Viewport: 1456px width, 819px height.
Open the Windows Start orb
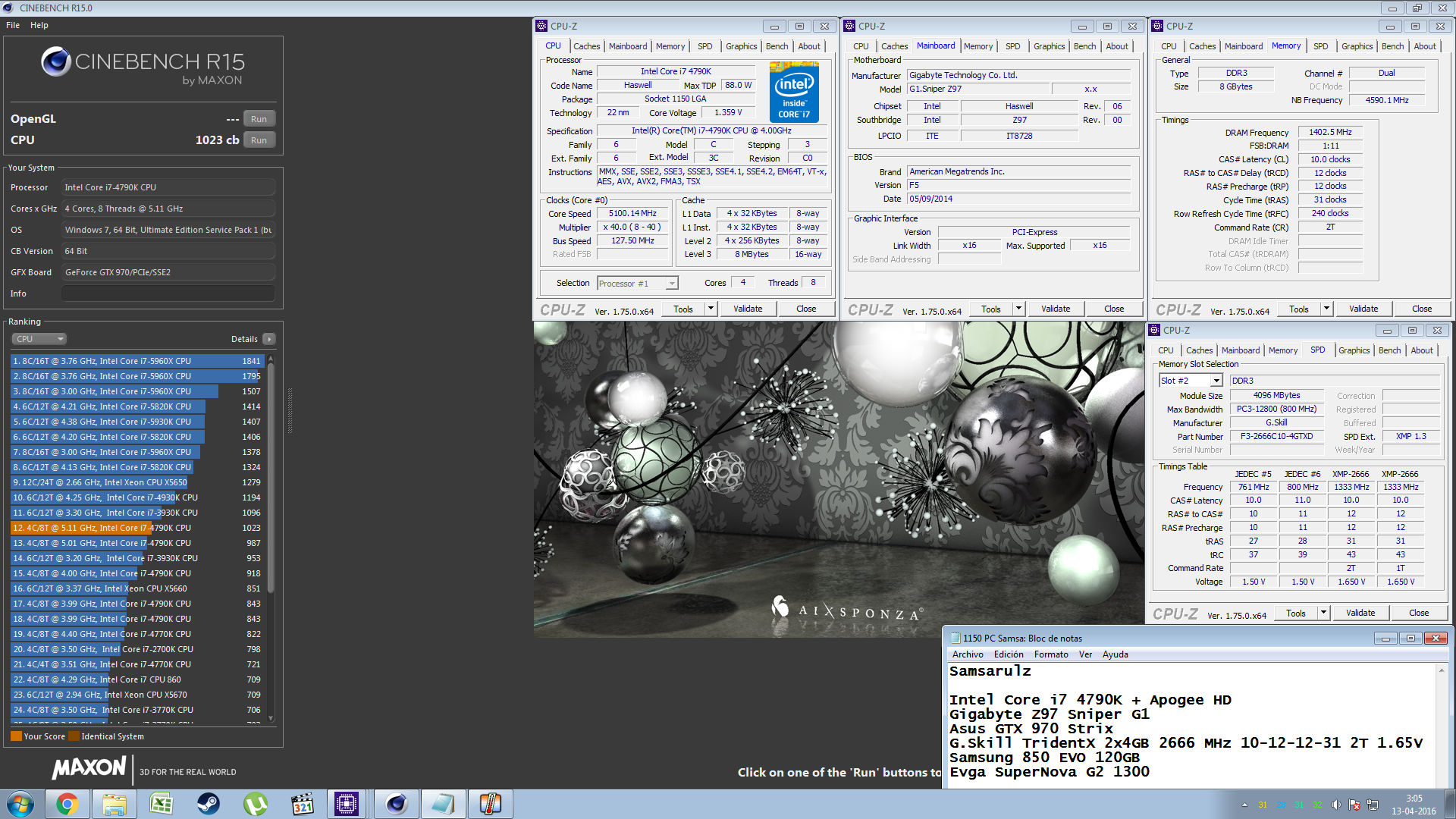20,804
